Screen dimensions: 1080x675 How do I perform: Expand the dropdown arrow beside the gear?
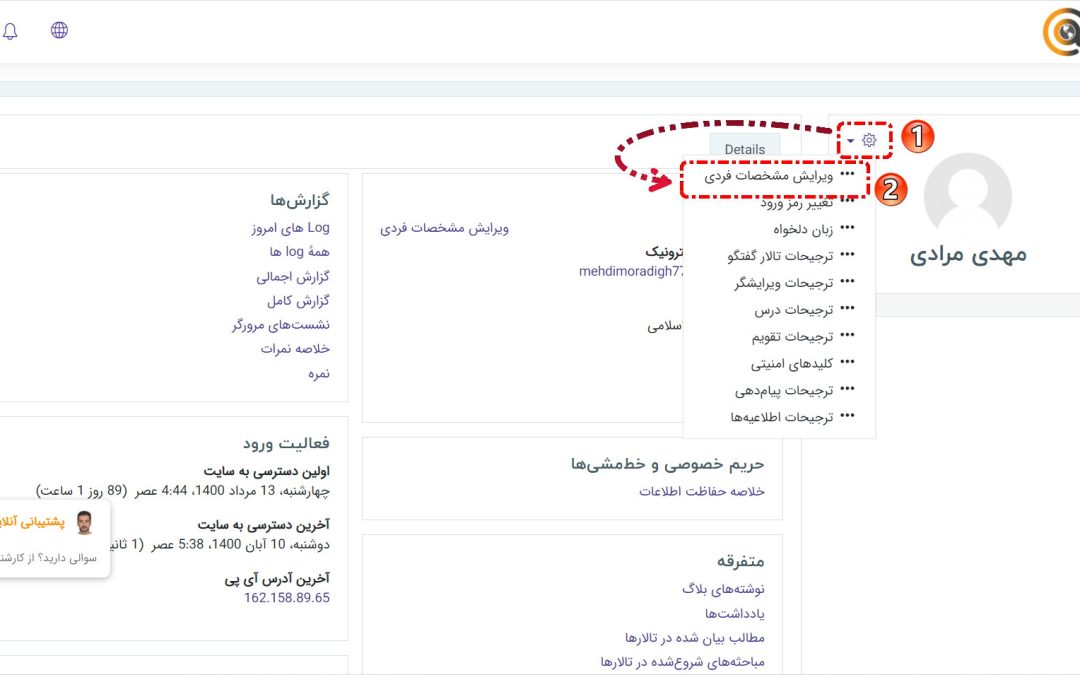pos(851,141)
